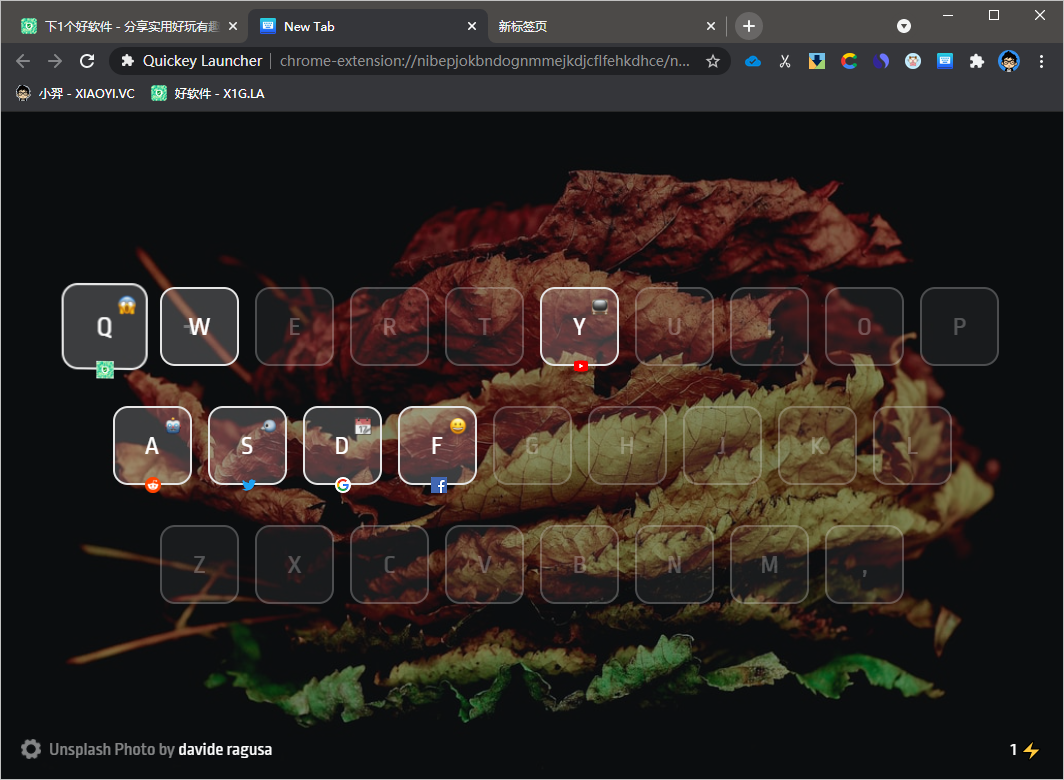Open the Chrome three-dot menu
Viewport: 1064px width, 780px height.
(x=1043, y=61)
